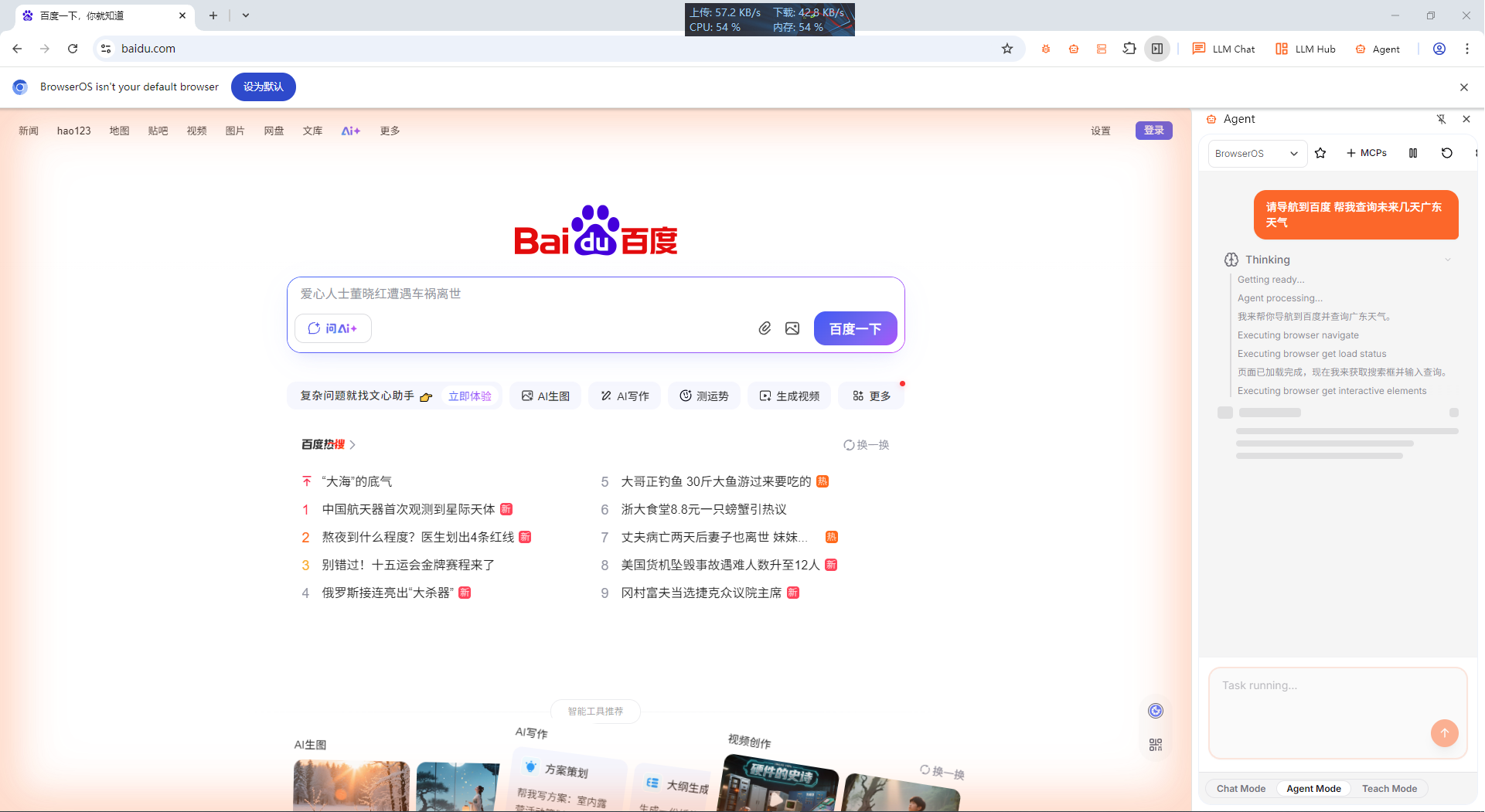The image size is (1485, 812).
Task: Open 图片 in Baidu top navigation
Action: pos(236,131)
